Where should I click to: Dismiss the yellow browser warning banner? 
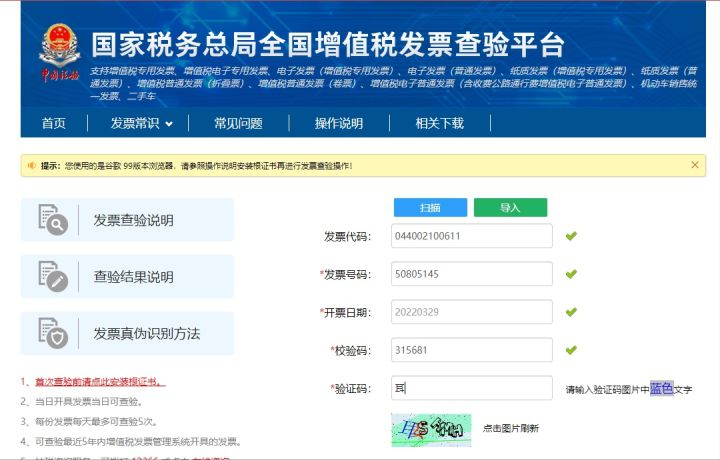pos(695,165)
